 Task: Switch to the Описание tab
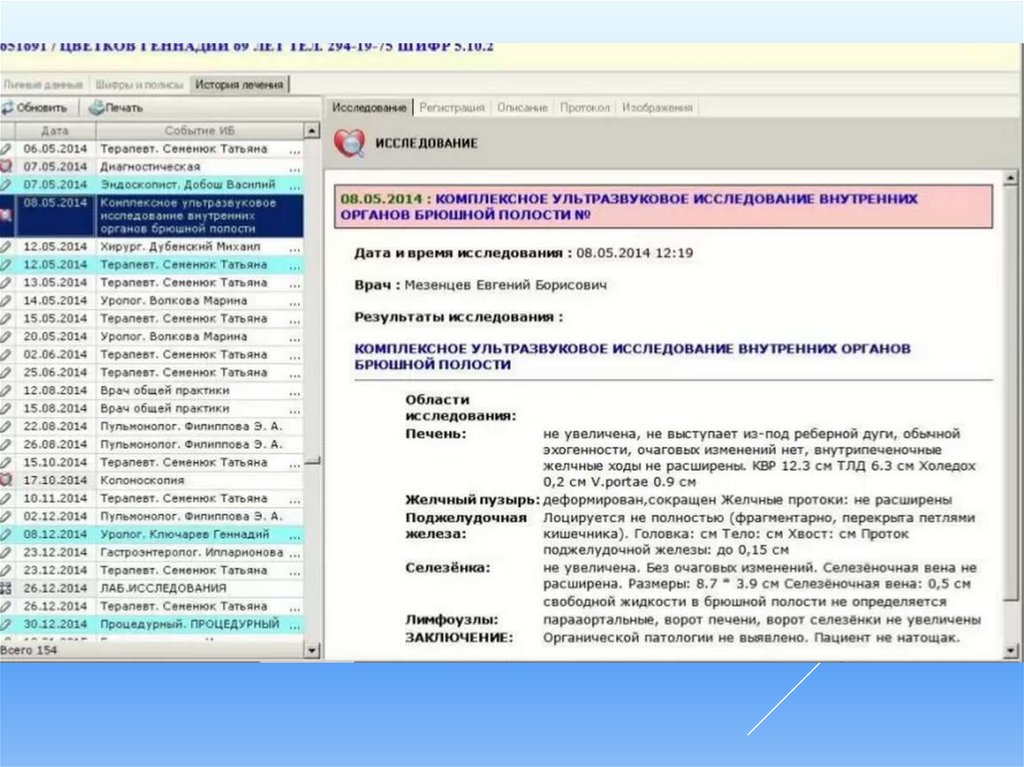point(522,107)
